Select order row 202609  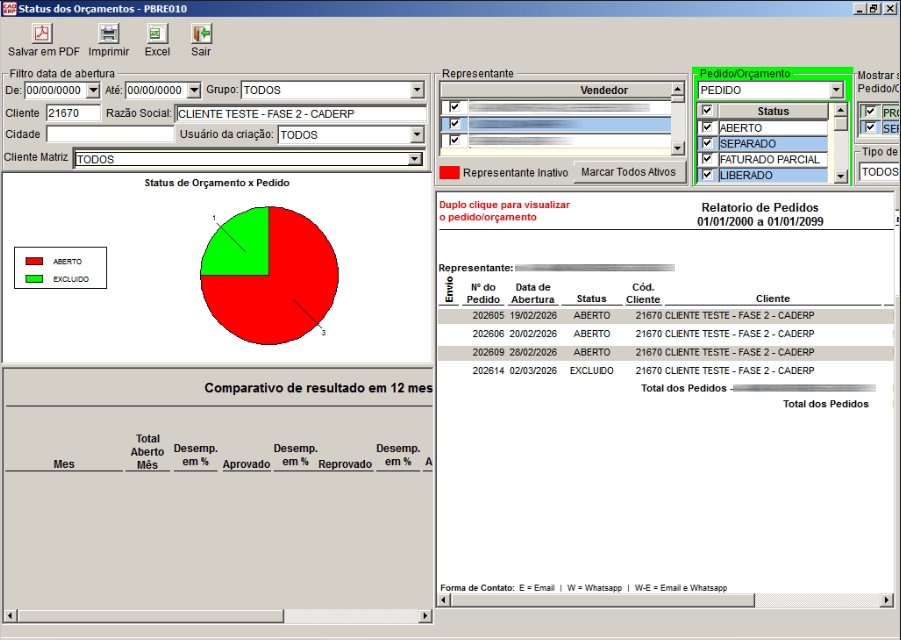(x=665, y=352)
